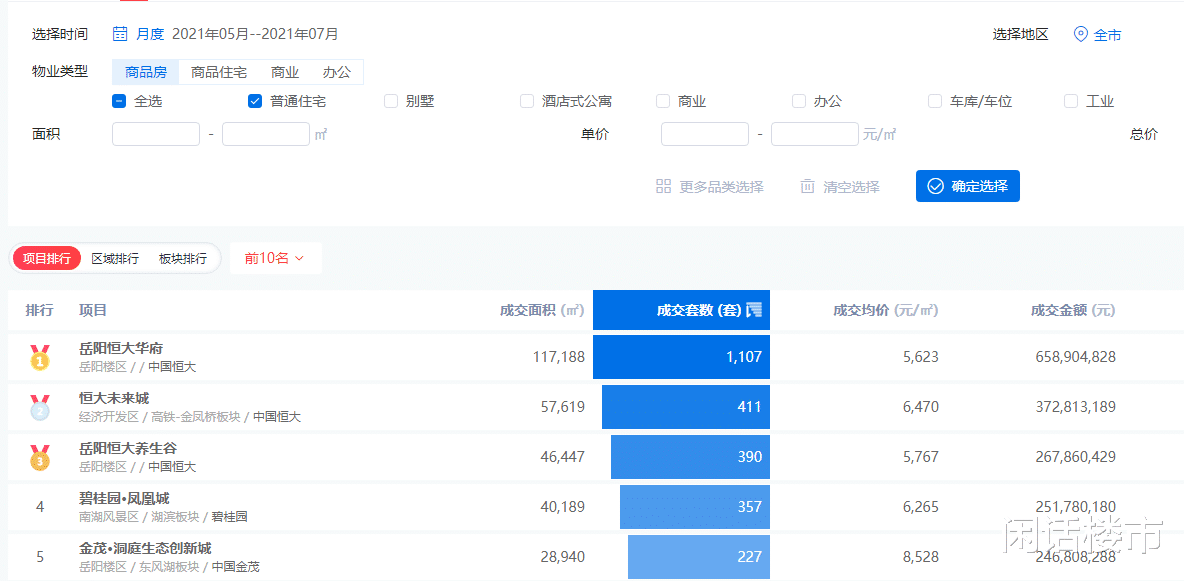The image size is (1184, 581).
Task: Click the maximum 单价 input field
Action: [x=815, y=134]
